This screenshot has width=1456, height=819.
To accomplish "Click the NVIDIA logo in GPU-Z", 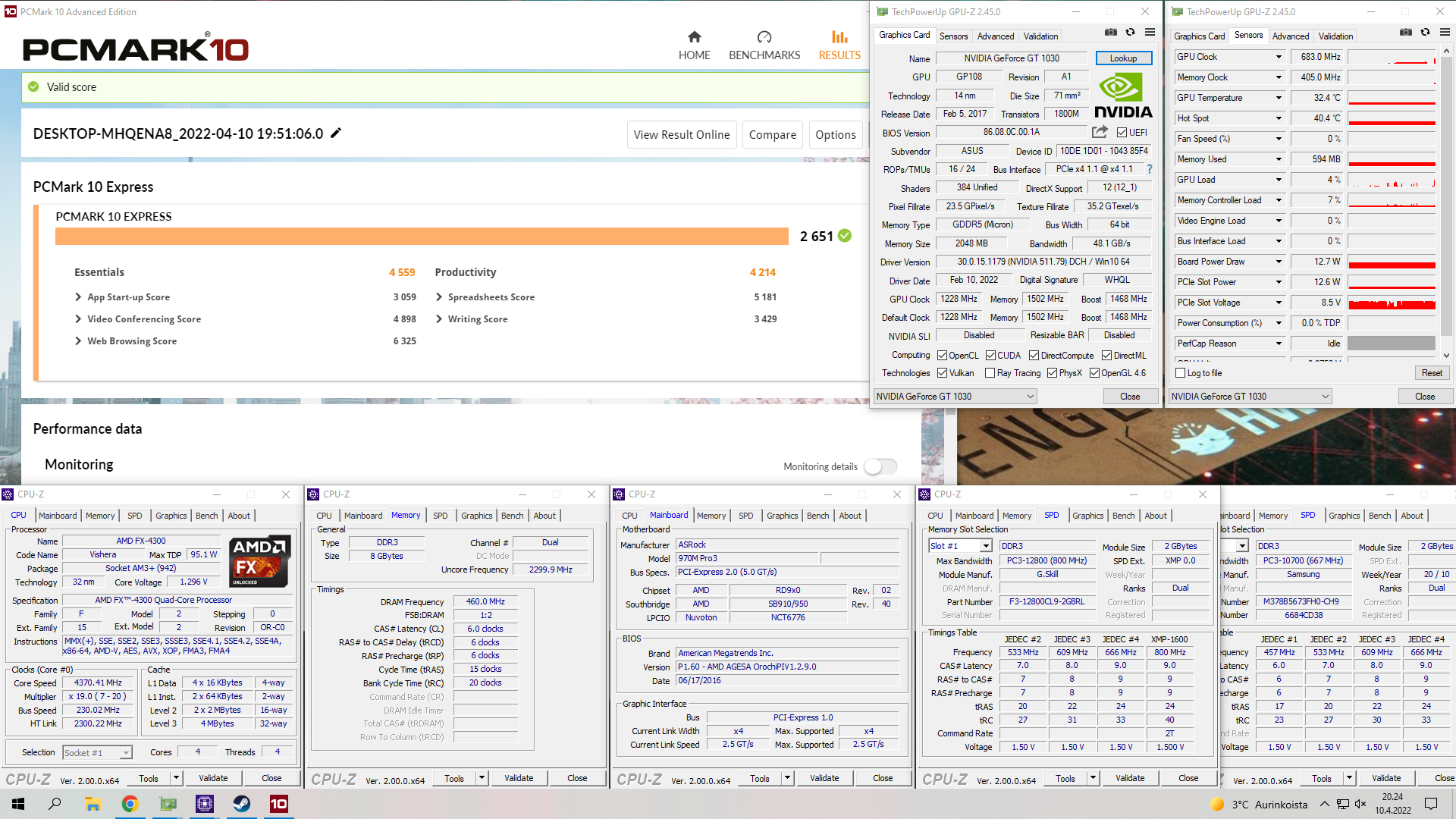I will pos(1123,96).
